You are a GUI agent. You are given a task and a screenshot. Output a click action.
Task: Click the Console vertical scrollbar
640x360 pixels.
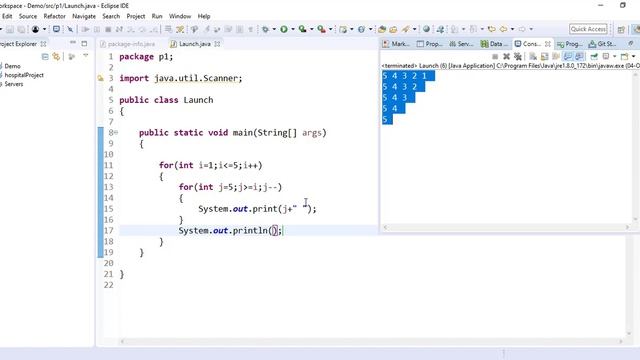[636, 147]
